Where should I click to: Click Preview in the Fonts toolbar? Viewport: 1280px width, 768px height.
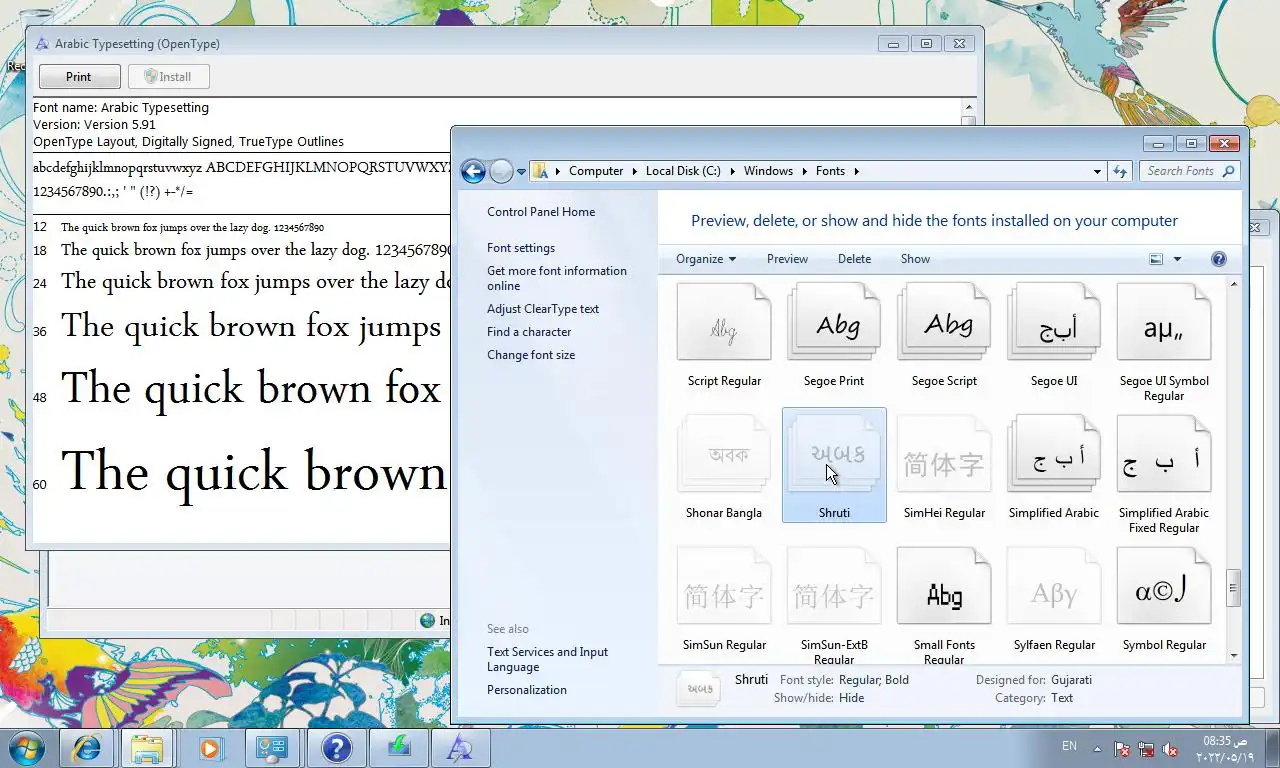(x=787, y=259)
